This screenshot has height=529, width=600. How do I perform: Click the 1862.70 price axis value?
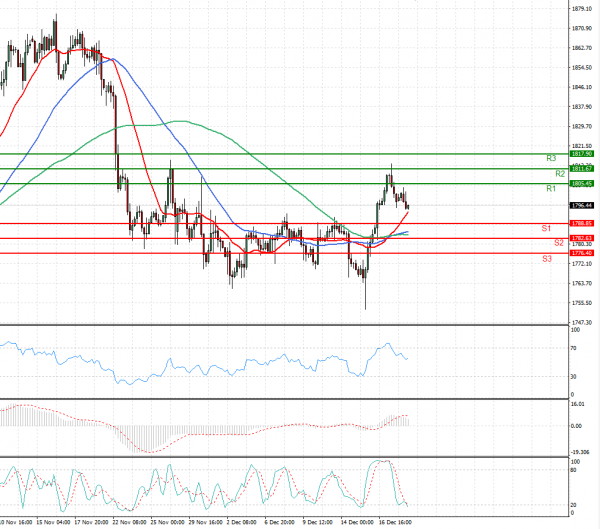pyautogui.click(x=582, y=48)
